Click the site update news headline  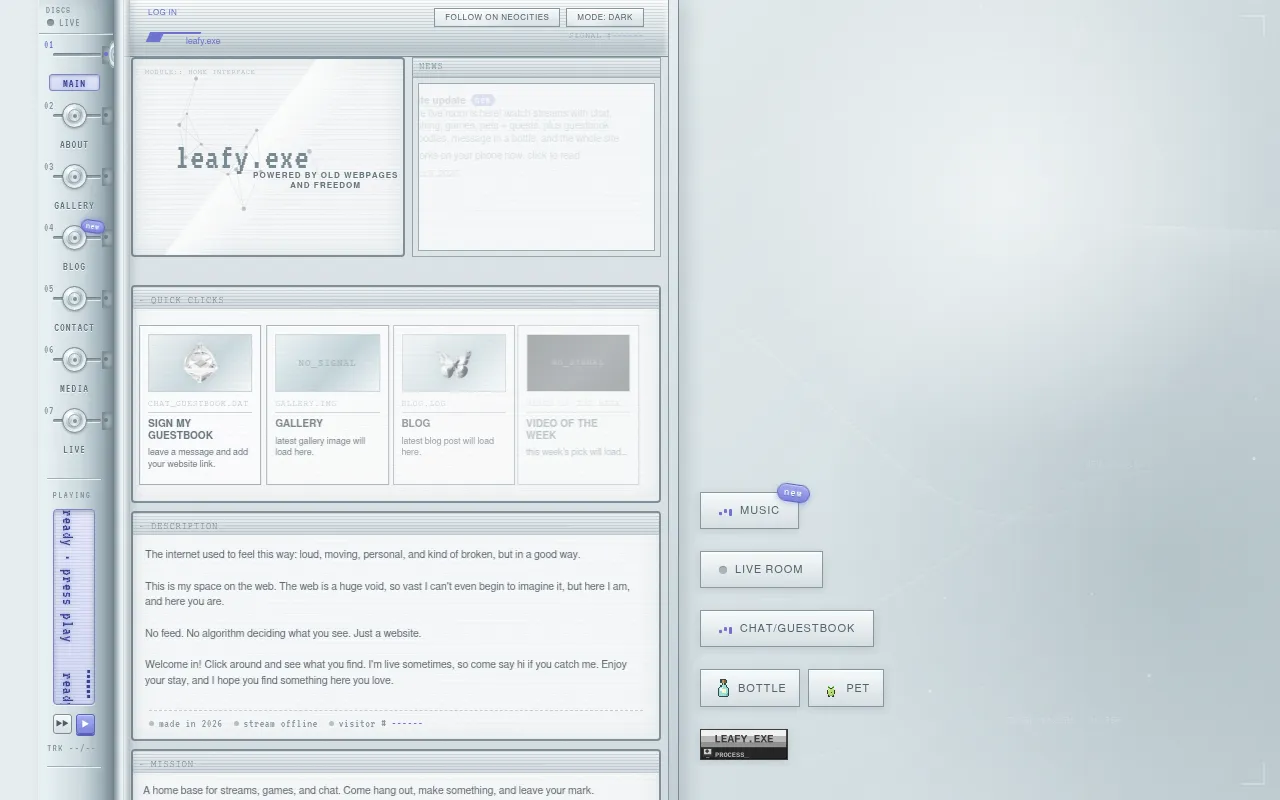[443, 100]
